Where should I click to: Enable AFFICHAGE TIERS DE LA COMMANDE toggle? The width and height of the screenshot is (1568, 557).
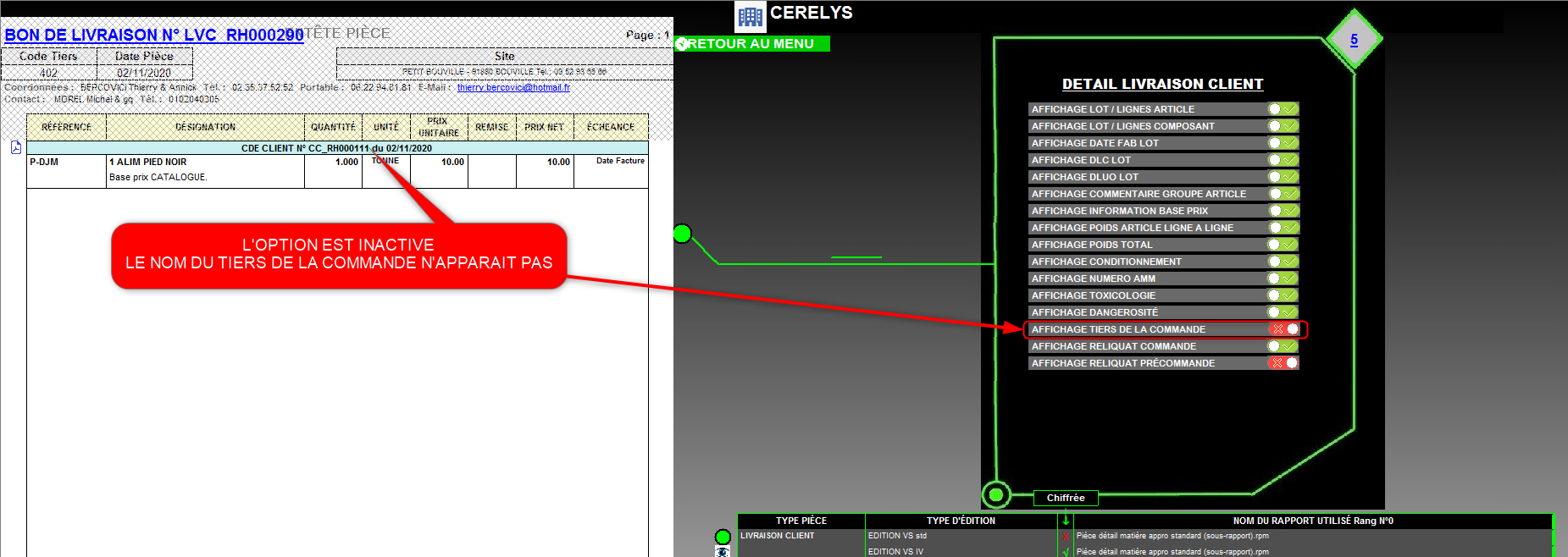pyautogui.click(x=1283, y=329)
